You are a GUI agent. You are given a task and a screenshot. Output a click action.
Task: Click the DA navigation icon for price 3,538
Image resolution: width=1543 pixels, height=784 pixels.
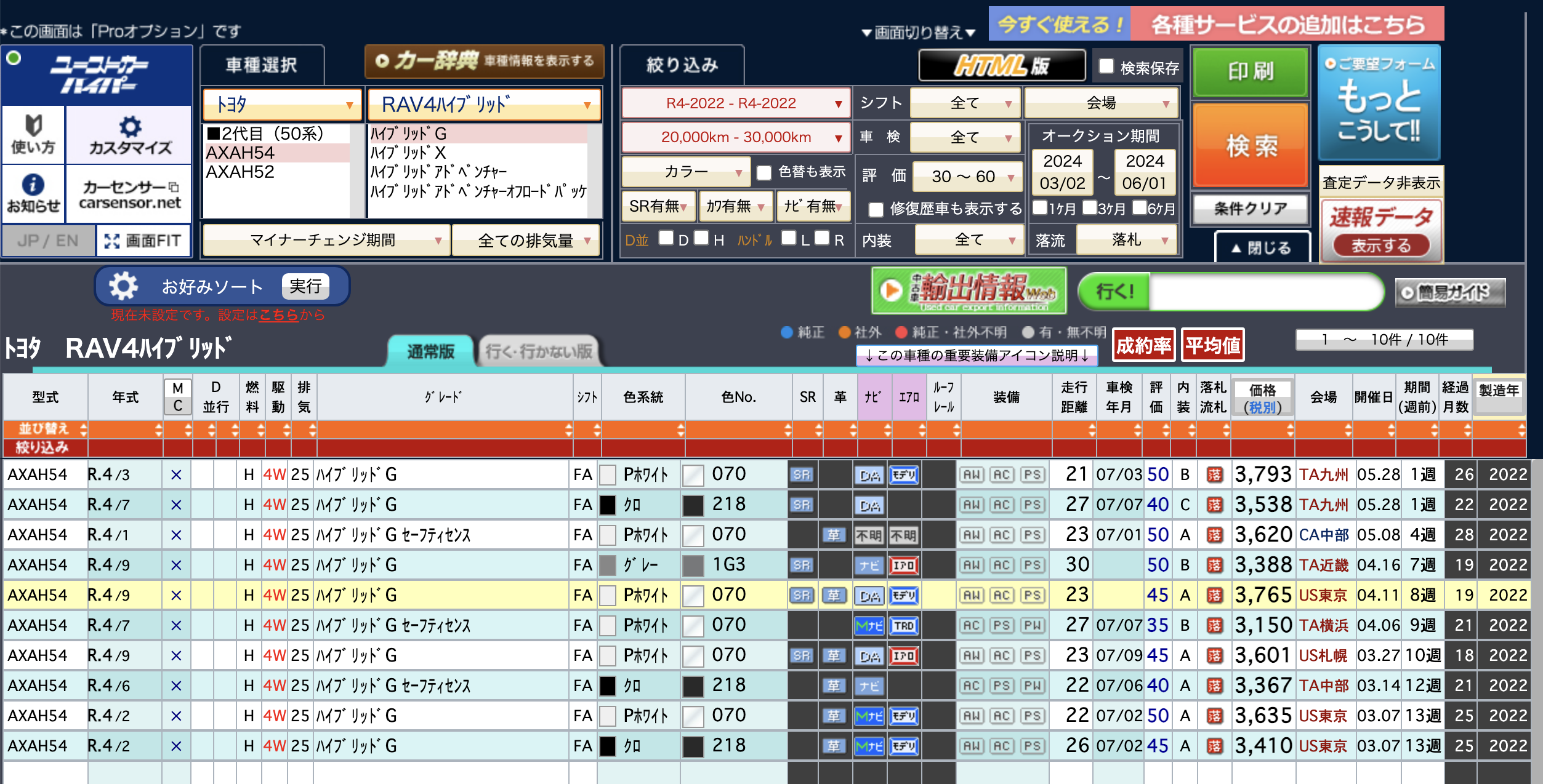point(869,505)
